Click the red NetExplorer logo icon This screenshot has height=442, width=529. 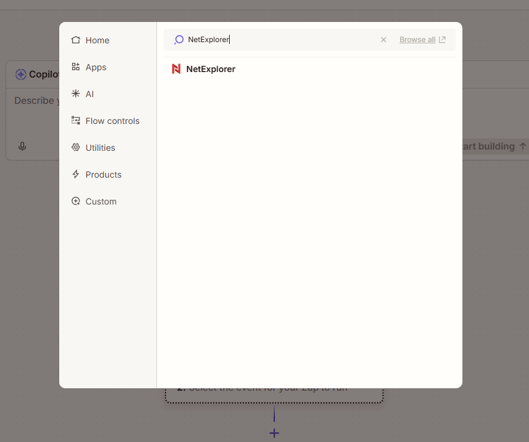(x=176, y=69)
